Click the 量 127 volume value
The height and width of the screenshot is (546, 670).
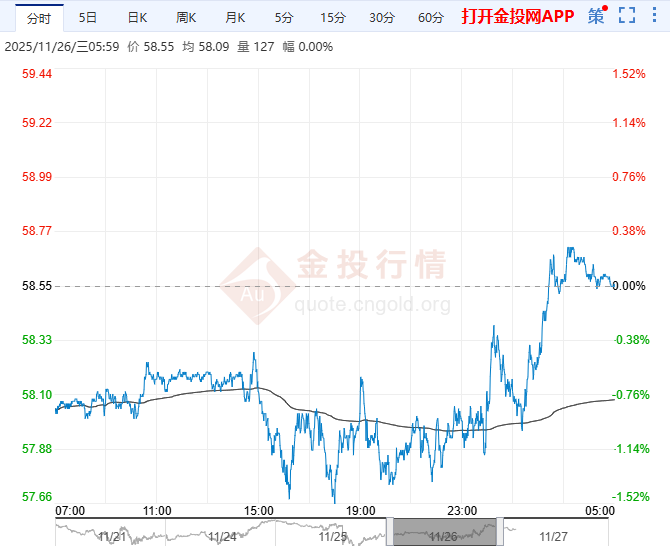[256, 46]
